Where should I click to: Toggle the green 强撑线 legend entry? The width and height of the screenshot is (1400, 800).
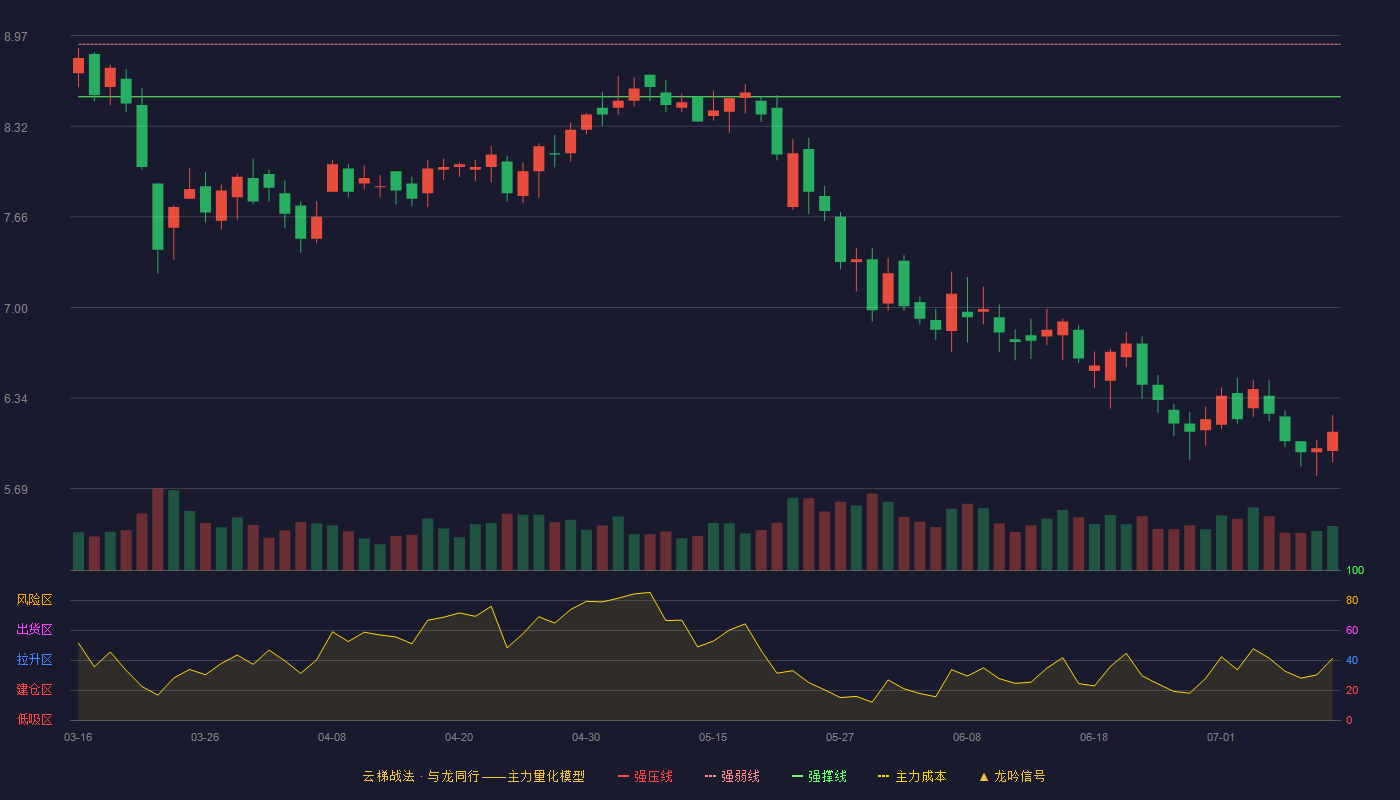pyautogui.click(x=819, y=776)
